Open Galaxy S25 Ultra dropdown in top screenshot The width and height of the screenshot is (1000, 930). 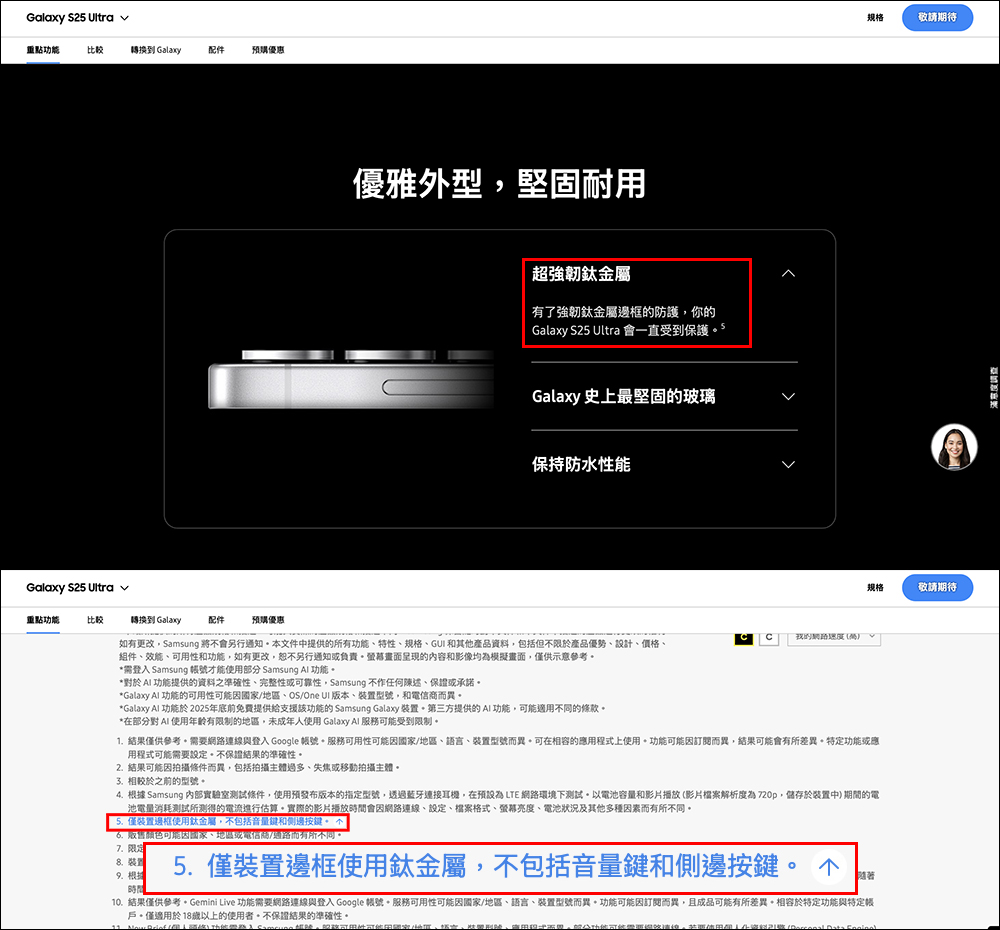click(77, 18)
